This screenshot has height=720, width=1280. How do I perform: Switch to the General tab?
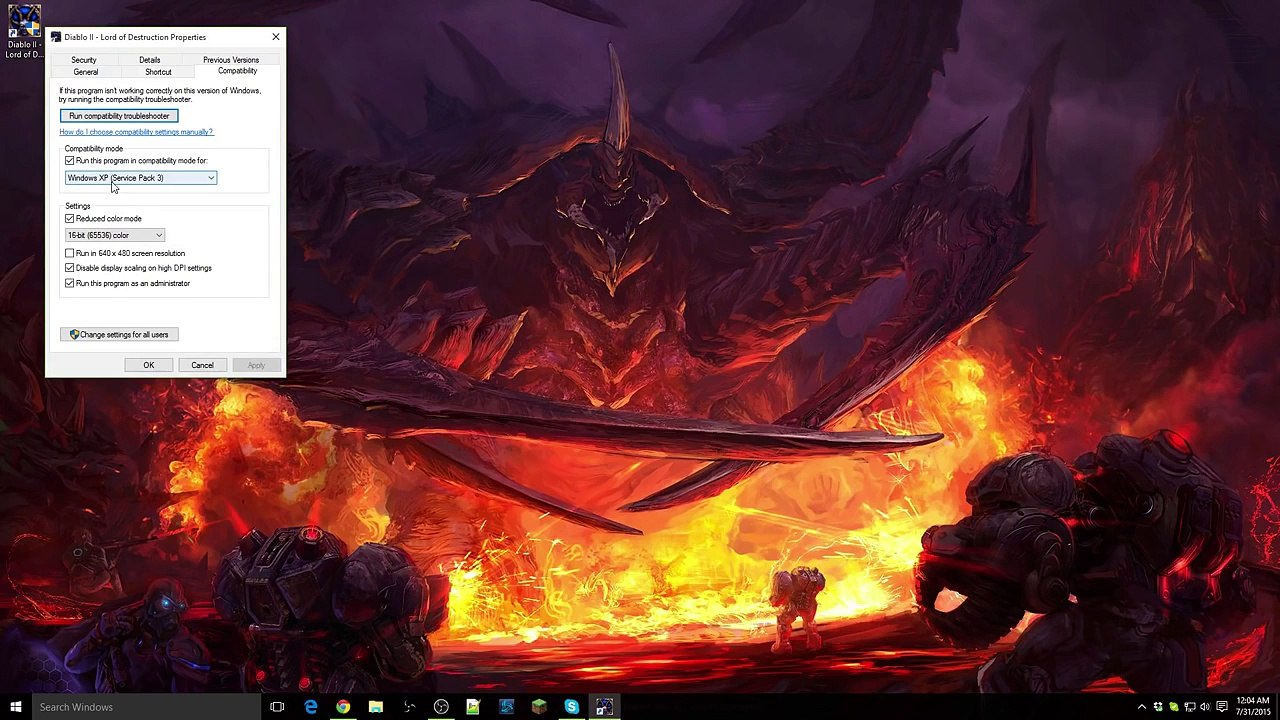click(x=86, y=72)
